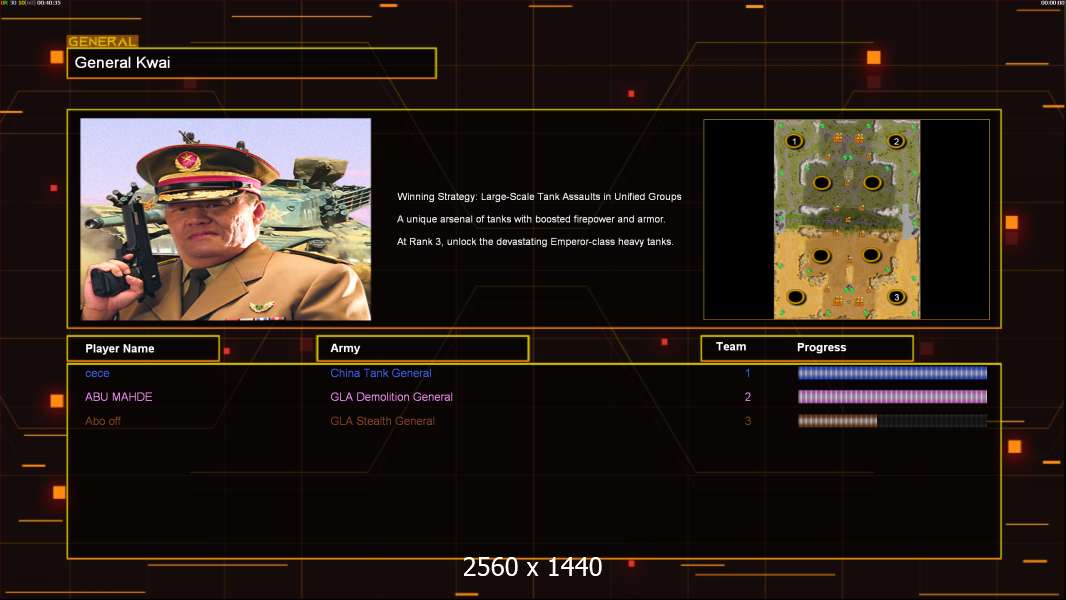Click the GENERAL label above the name
This screenshot has width=1066, height=600.
tap(102, 41)
